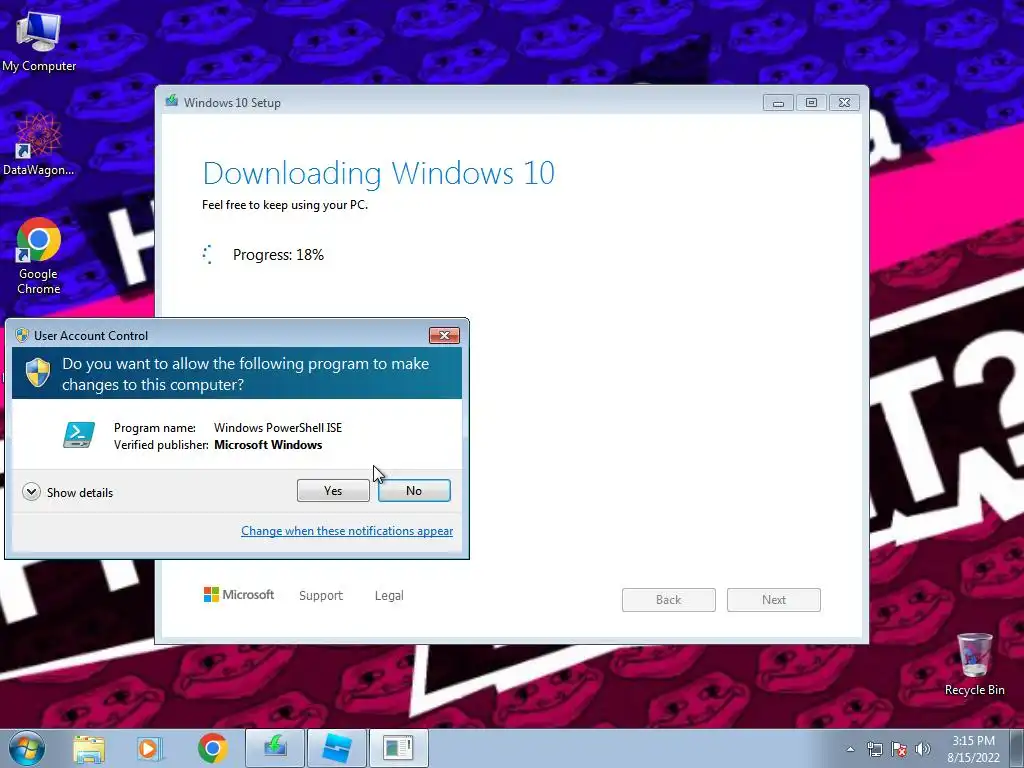The width and height of the screenshot is (1024, 768).
Task: Show hidden system tray icons
Action: pos(850,749)
